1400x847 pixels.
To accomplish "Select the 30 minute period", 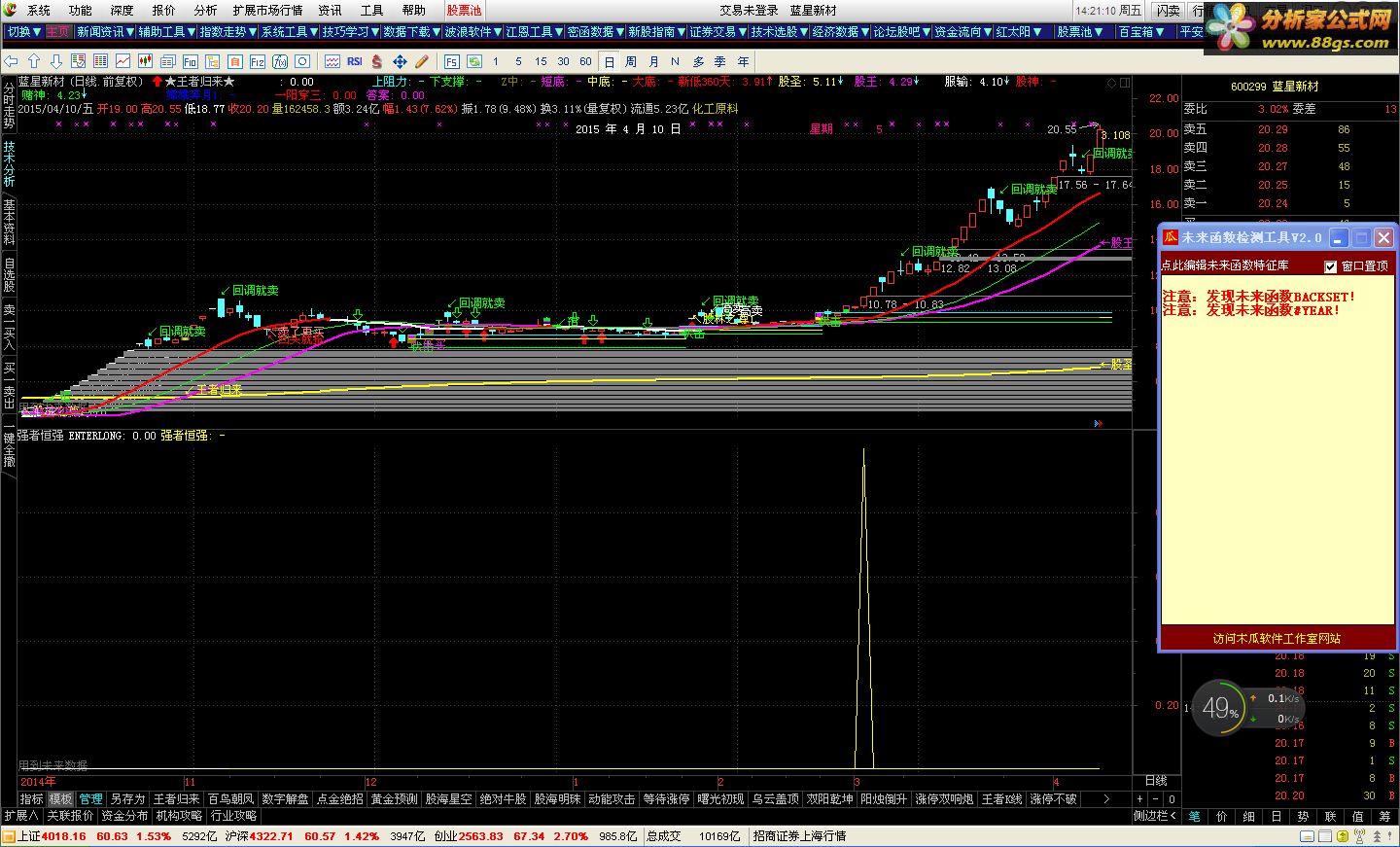I will tap(563, 61).
